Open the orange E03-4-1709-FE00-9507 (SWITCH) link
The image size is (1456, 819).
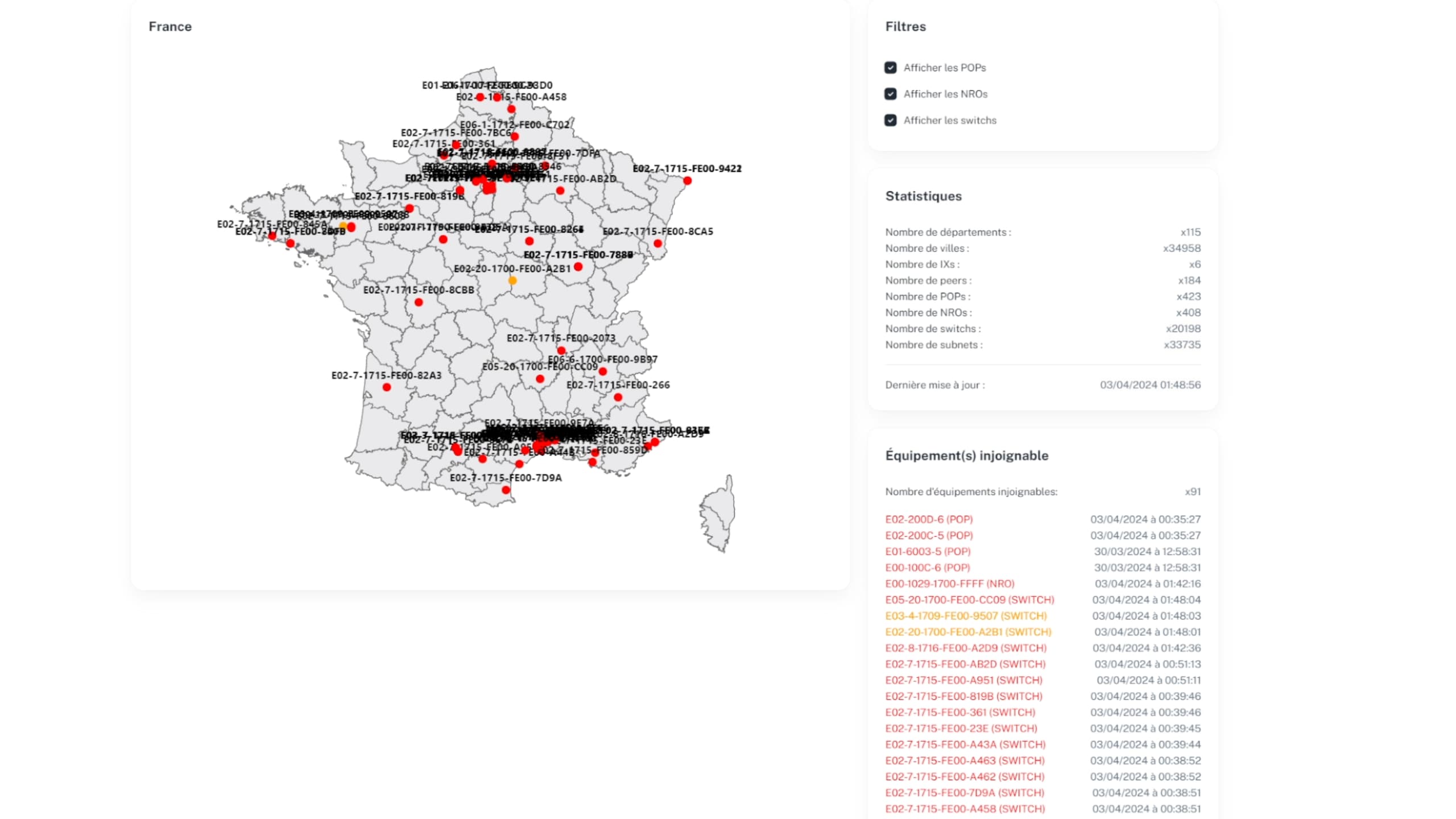966,615
